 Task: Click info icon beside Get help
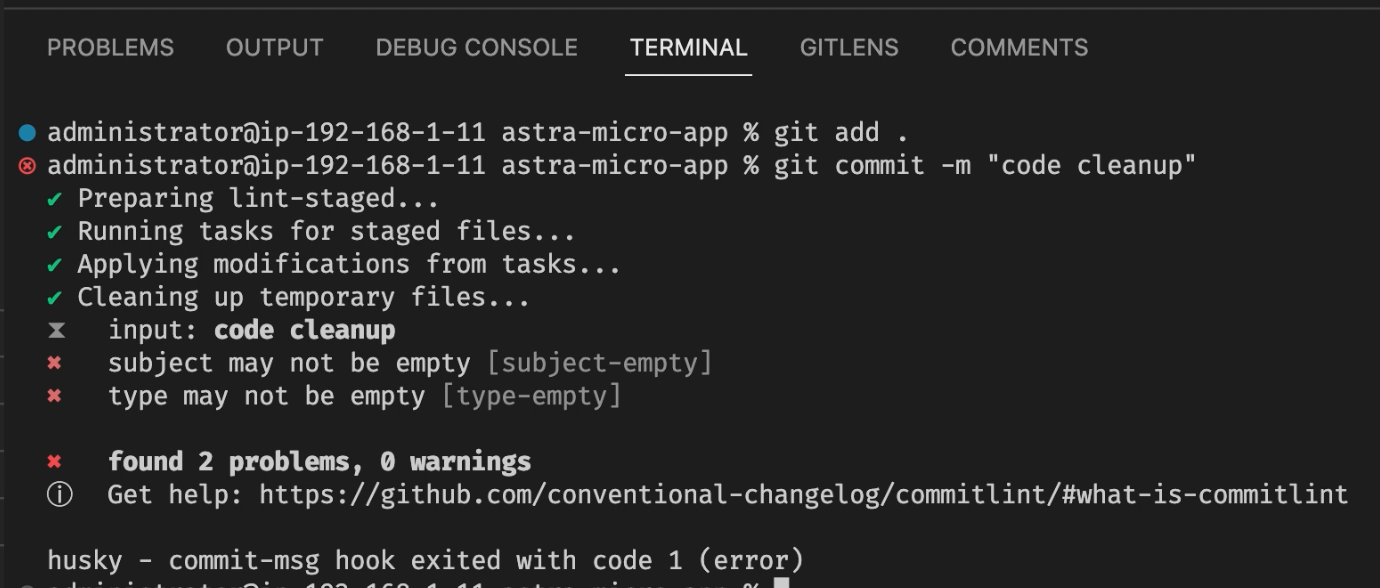tap(59, 495)
